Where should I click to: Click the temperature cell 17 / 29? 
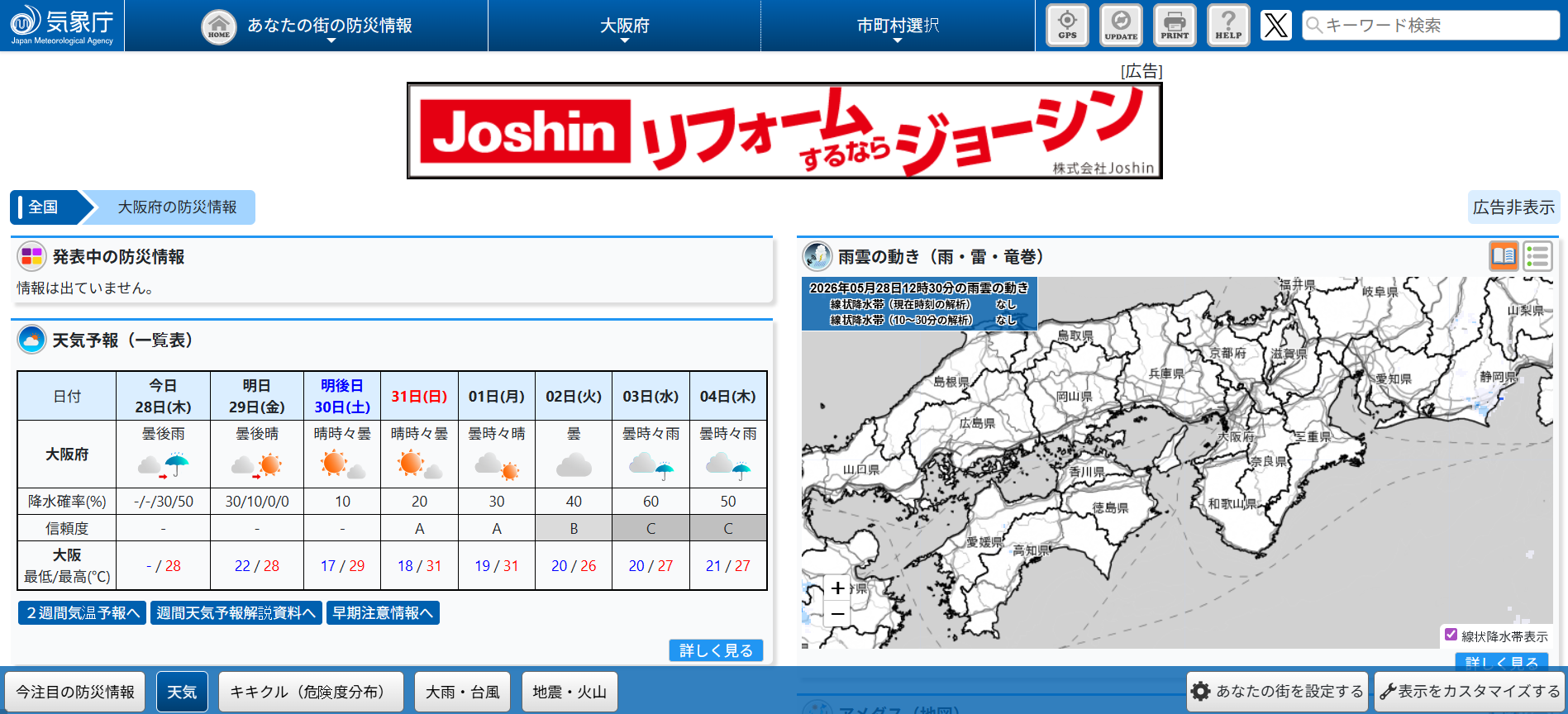(x=342, y=566)
